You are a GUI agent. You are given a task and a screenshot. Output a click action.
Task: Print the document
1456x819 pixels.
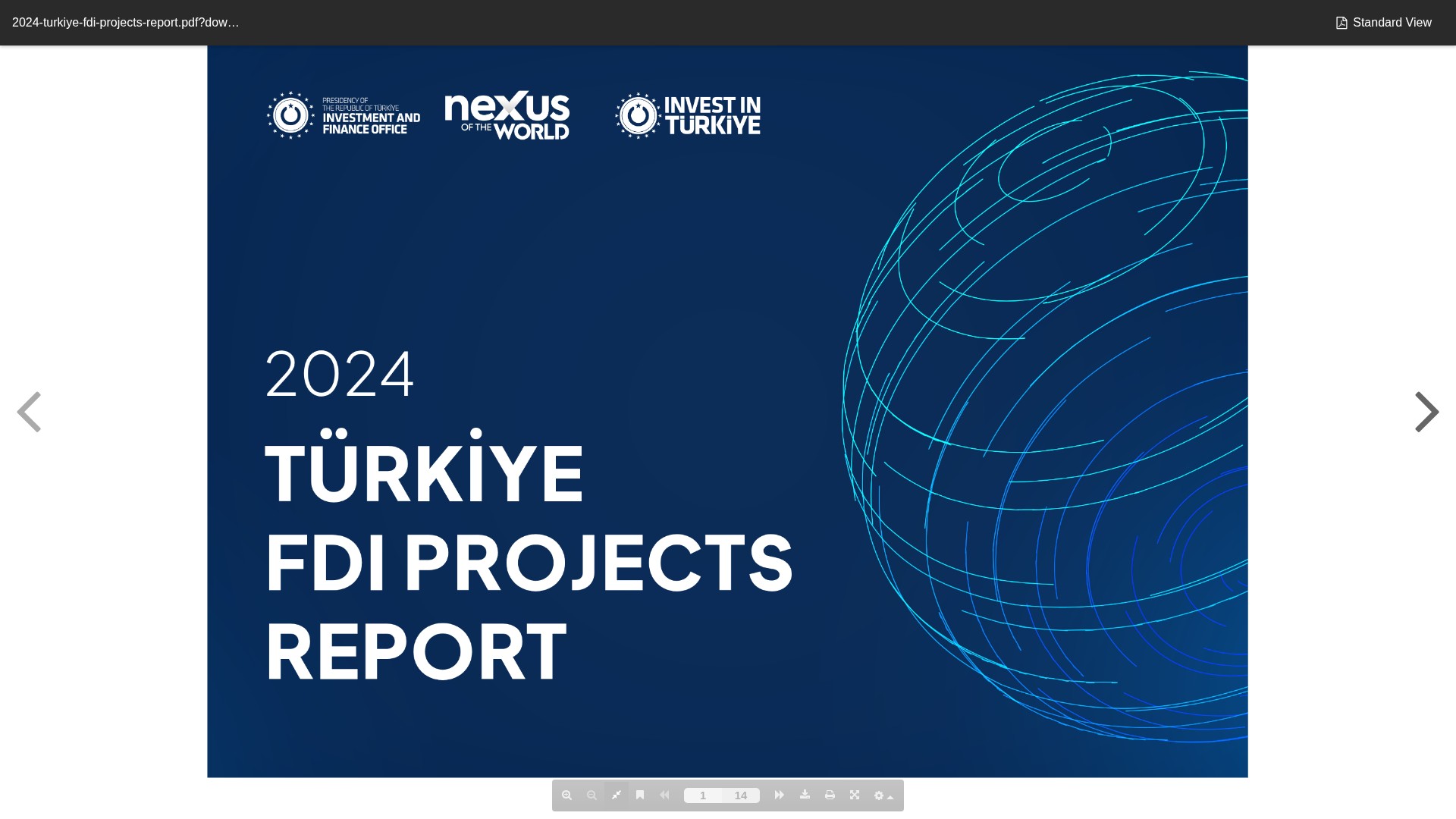(x=830, y=795)
